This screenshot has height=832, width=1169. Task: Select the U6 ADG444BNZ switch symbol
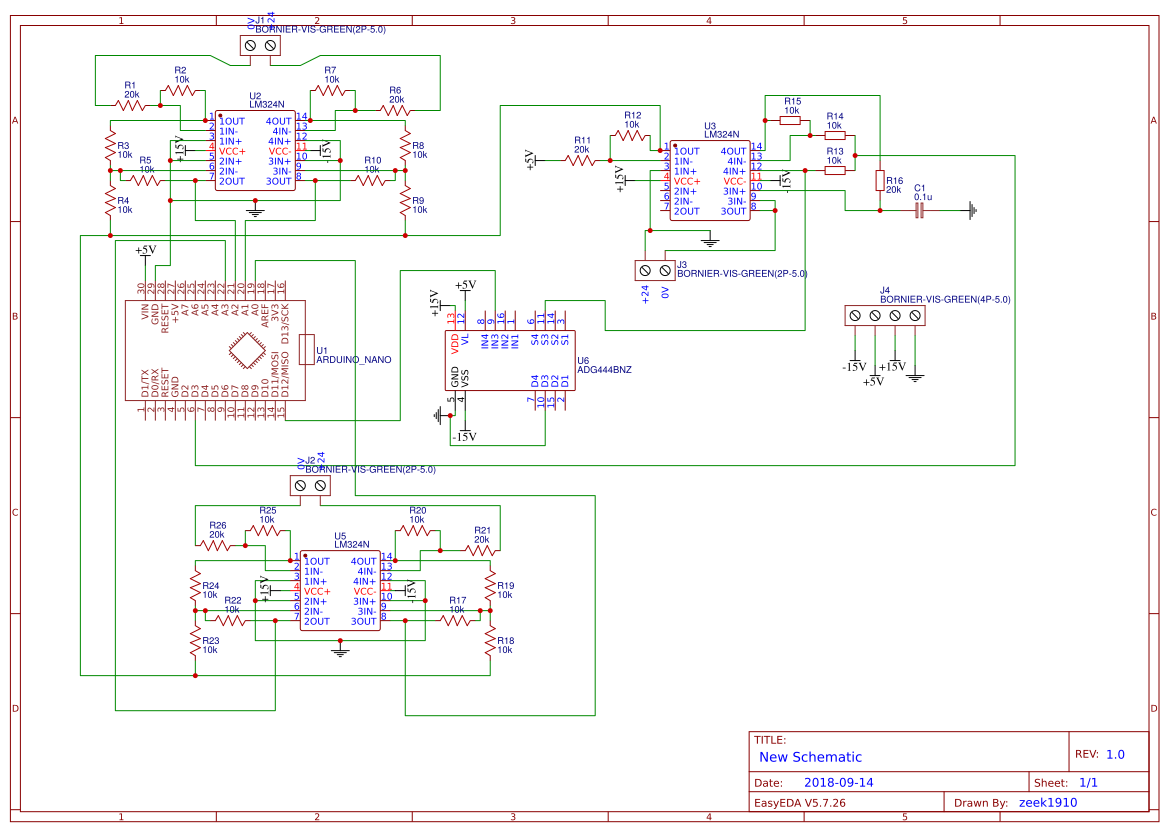tap(510, 360)
